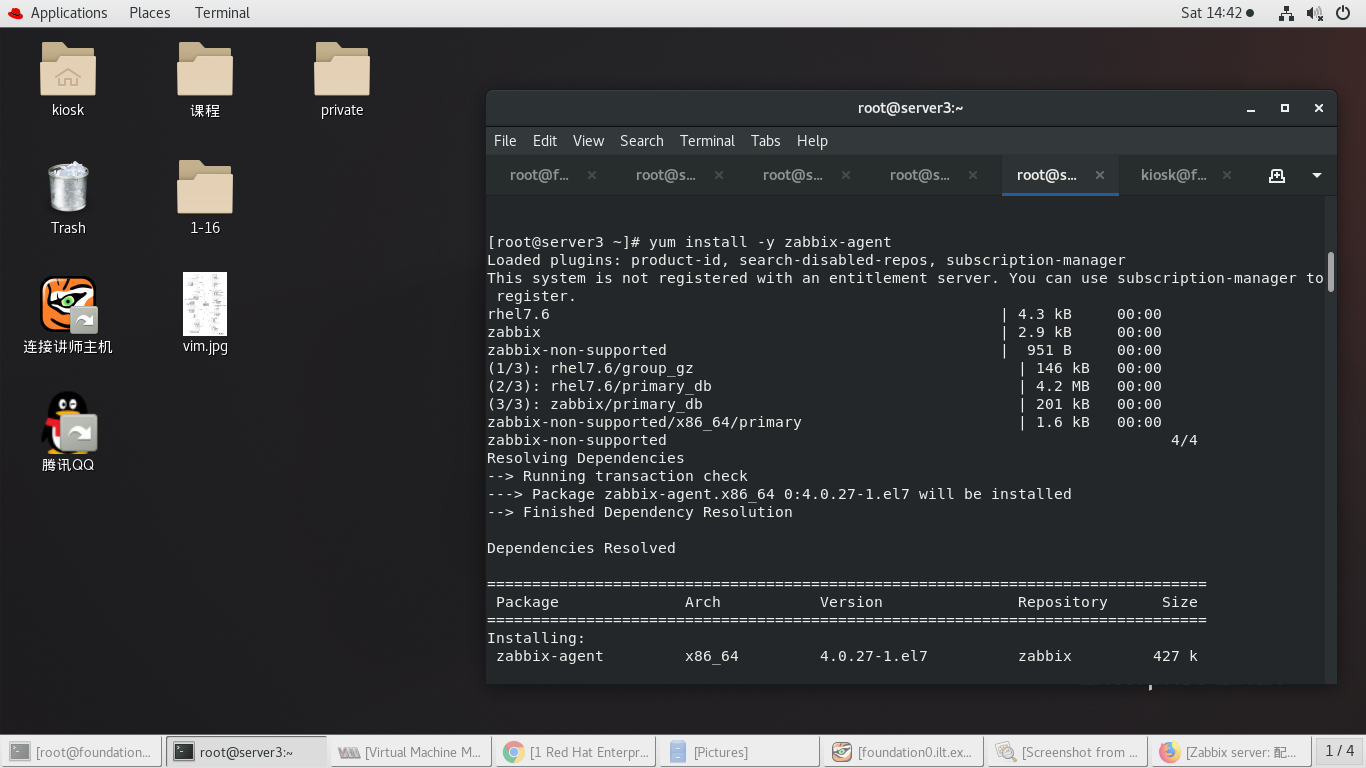Viewport: 1366px width, 768px height.
Task: Open the private folder icon
Action: pos(341,68)
